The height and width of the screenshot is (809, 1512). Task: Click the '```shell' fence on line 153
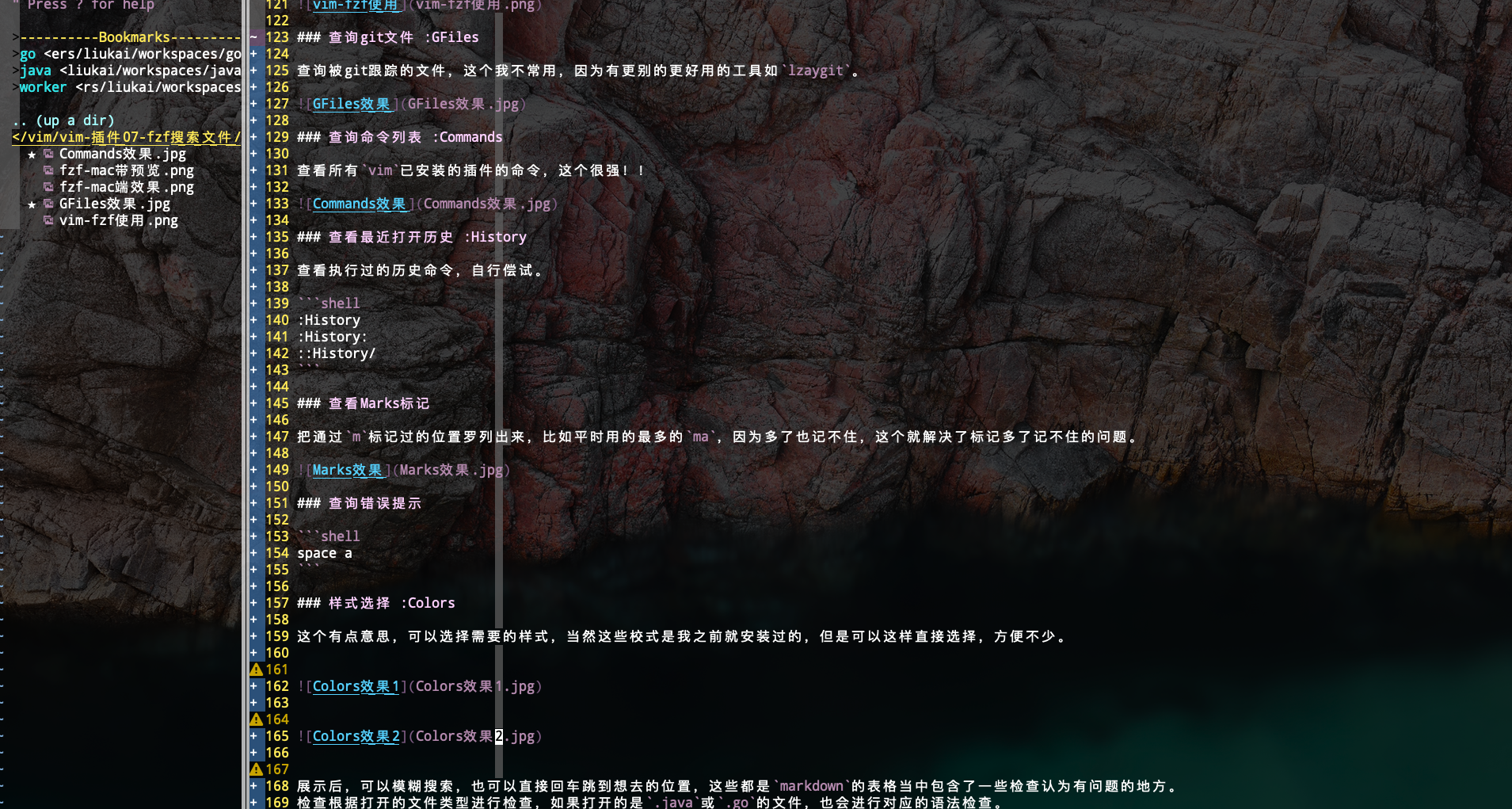[329, 536]
